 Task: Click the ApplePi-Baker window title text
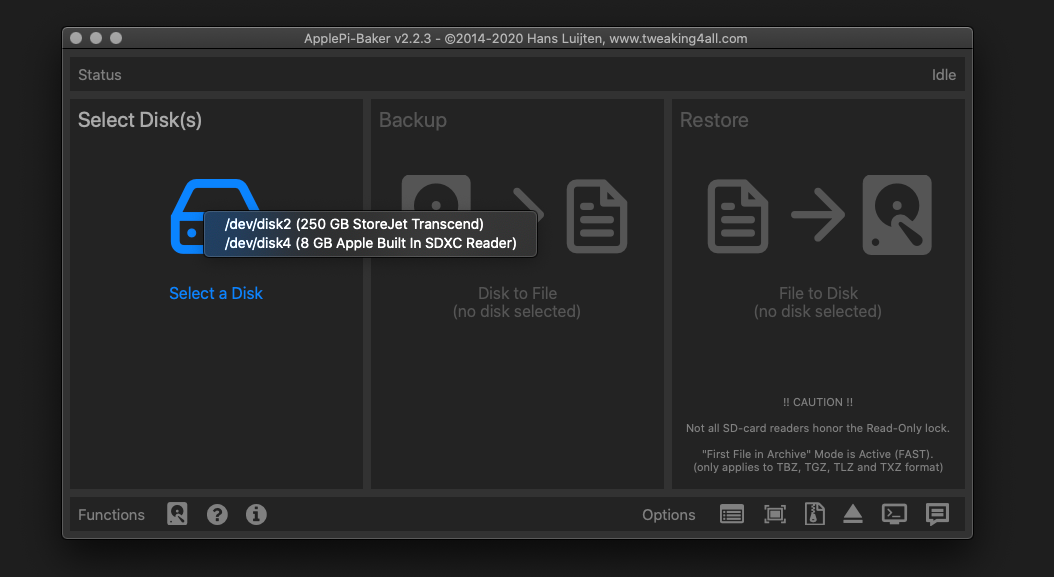526,38
